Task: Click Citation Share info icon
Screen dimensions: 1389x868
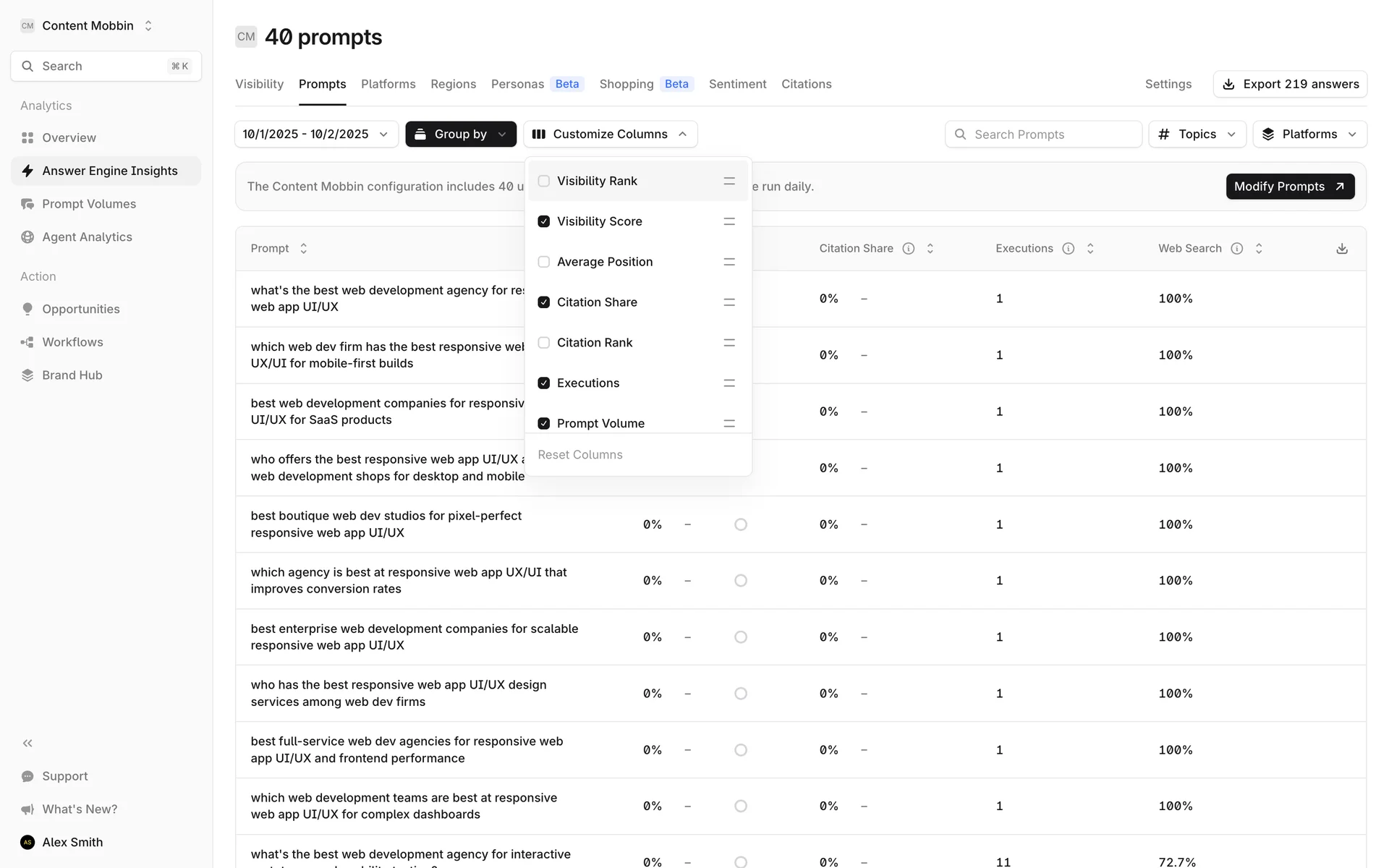Action: (909, 249)
